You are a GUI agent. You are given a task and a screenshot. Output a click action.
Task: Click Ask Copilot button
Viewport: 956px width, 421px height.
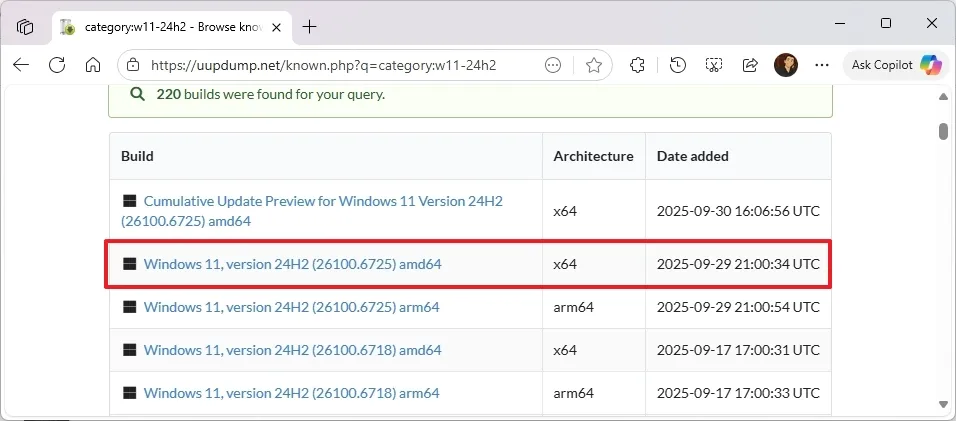895,65
